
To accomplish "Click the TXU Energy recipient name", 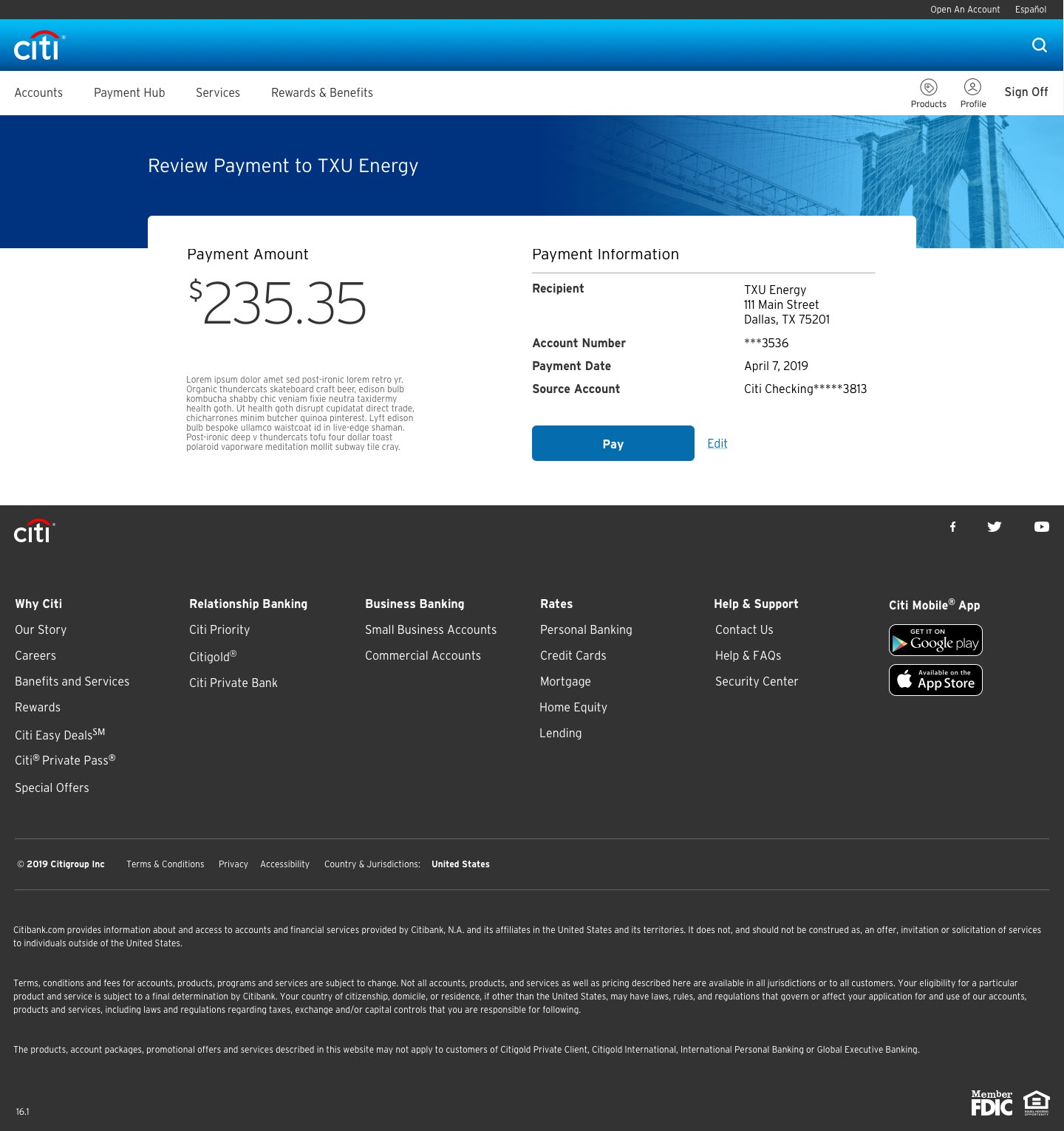I will click(775, 290).
